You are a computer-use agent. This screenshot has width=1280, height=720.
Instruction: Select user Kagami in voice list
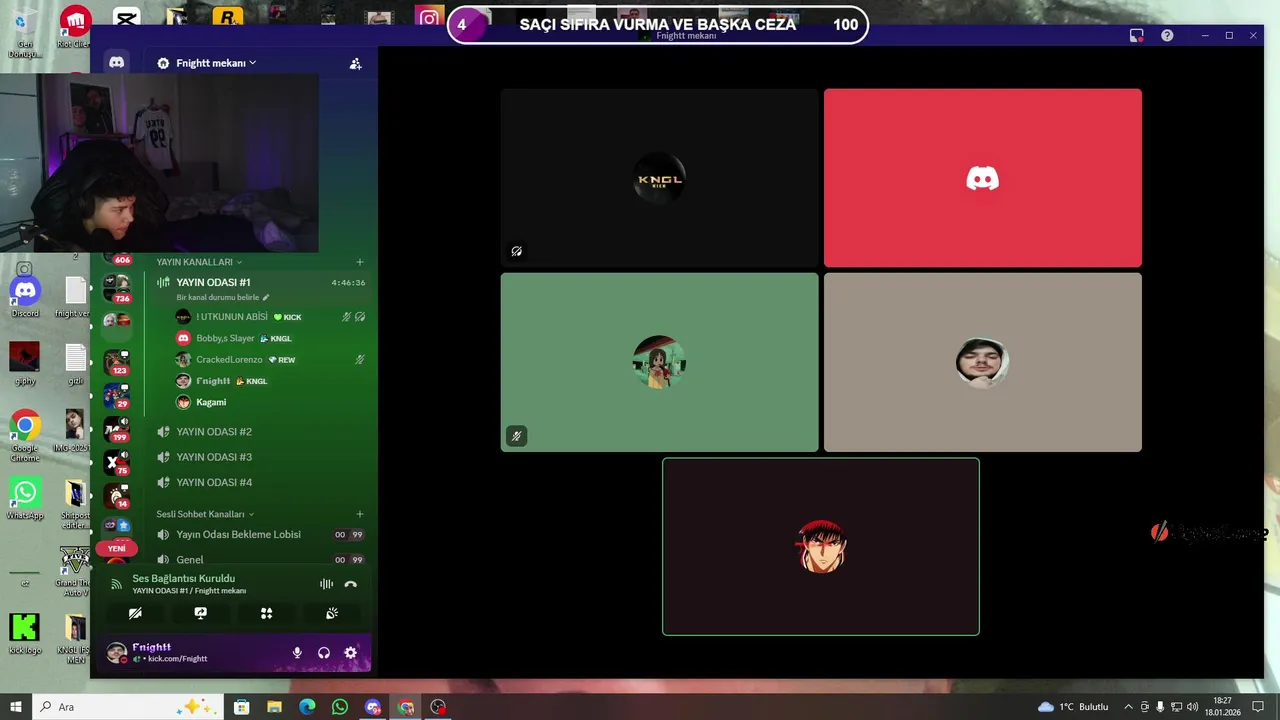(270, 402)
